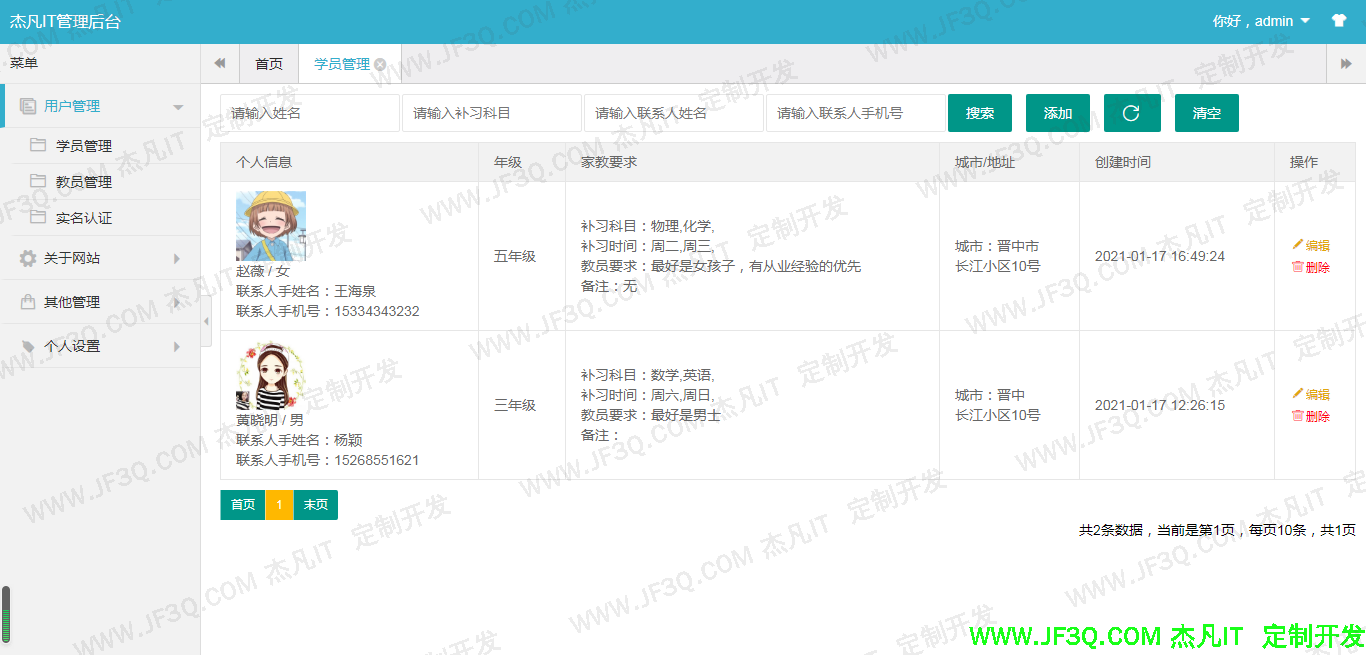Image resolution: width=1366 pixels, height=655 pixels.
Task: Click the left double-arrow tab scroller
Action: [219, 61]
